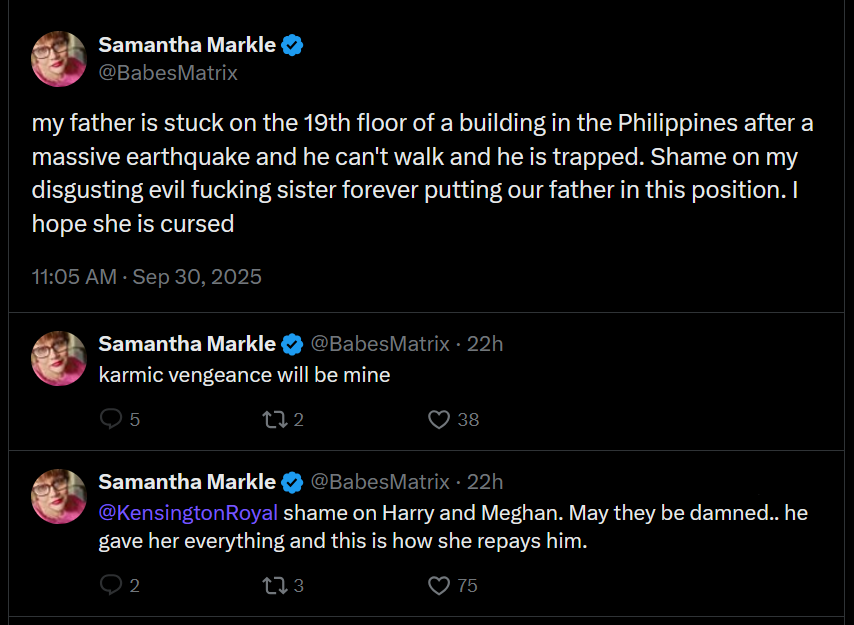
Task: Open the @KensingtonRoyal mention link
Action: point(189,513)
